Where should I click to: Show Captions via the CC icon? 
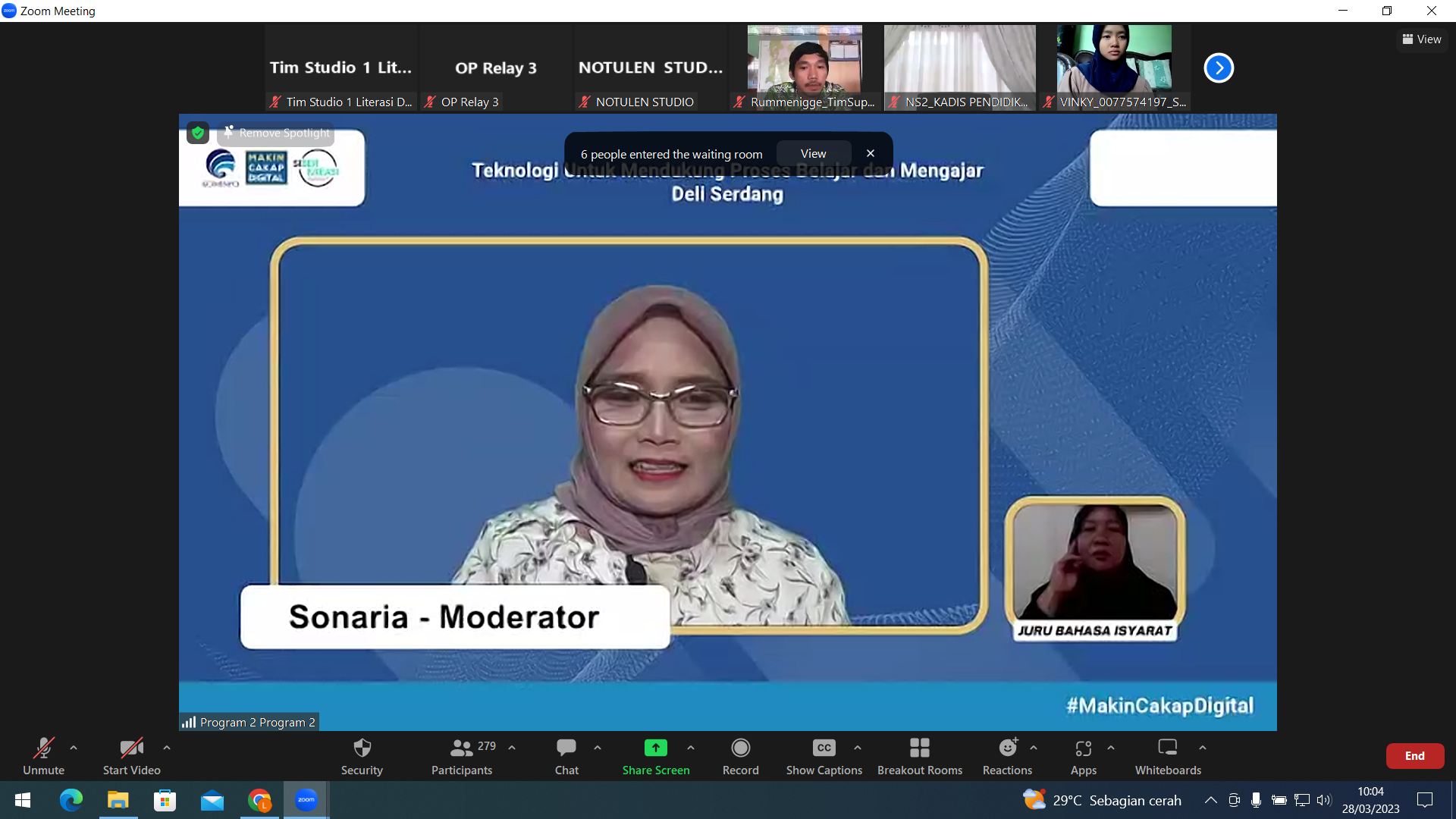(824, 748)
